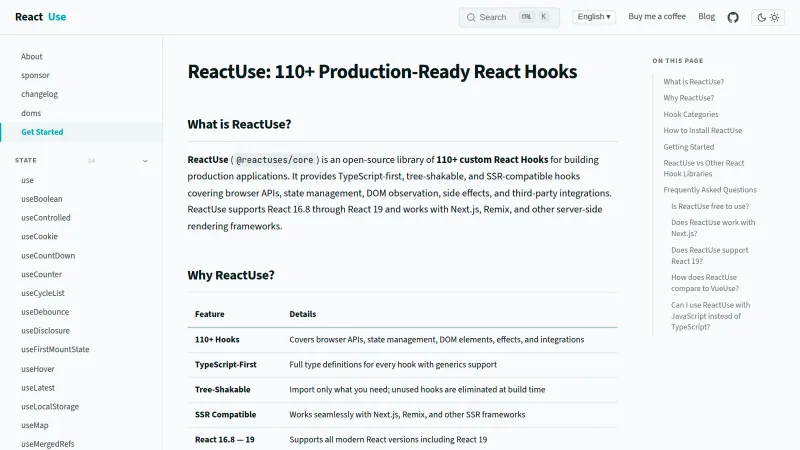Jump to Can I use ReactUse with JavaScript
Screen dimensions: 800x450
710,316
